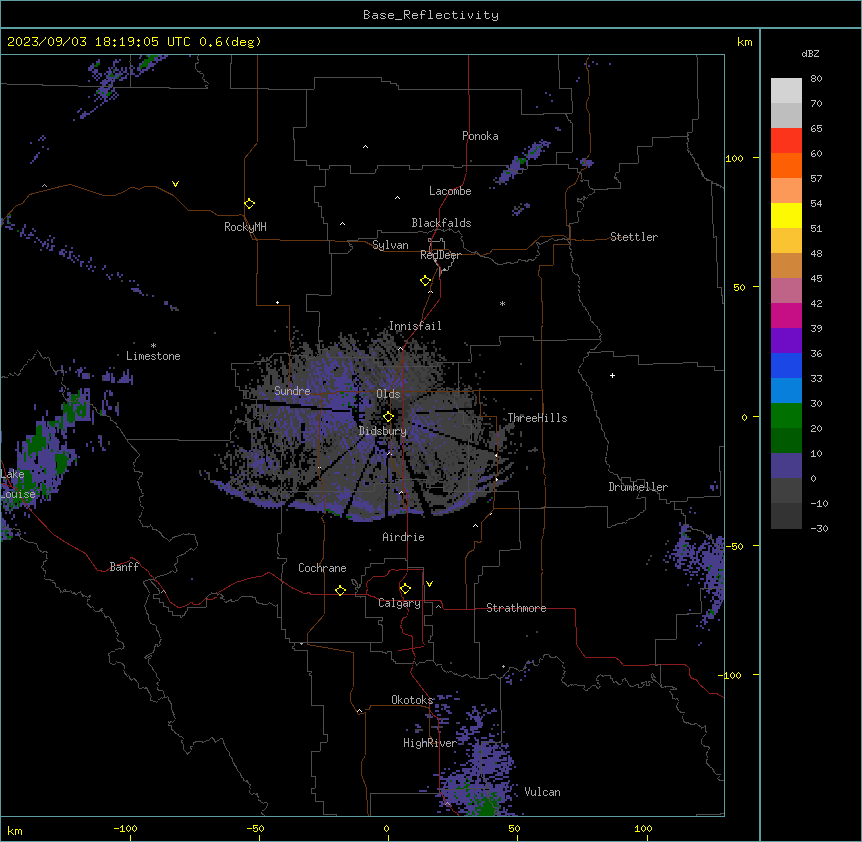Image resolution: width=862 pixels, height=842 pixels.
Task: Click the km unit label at bottom left
Action: [15, 830]
